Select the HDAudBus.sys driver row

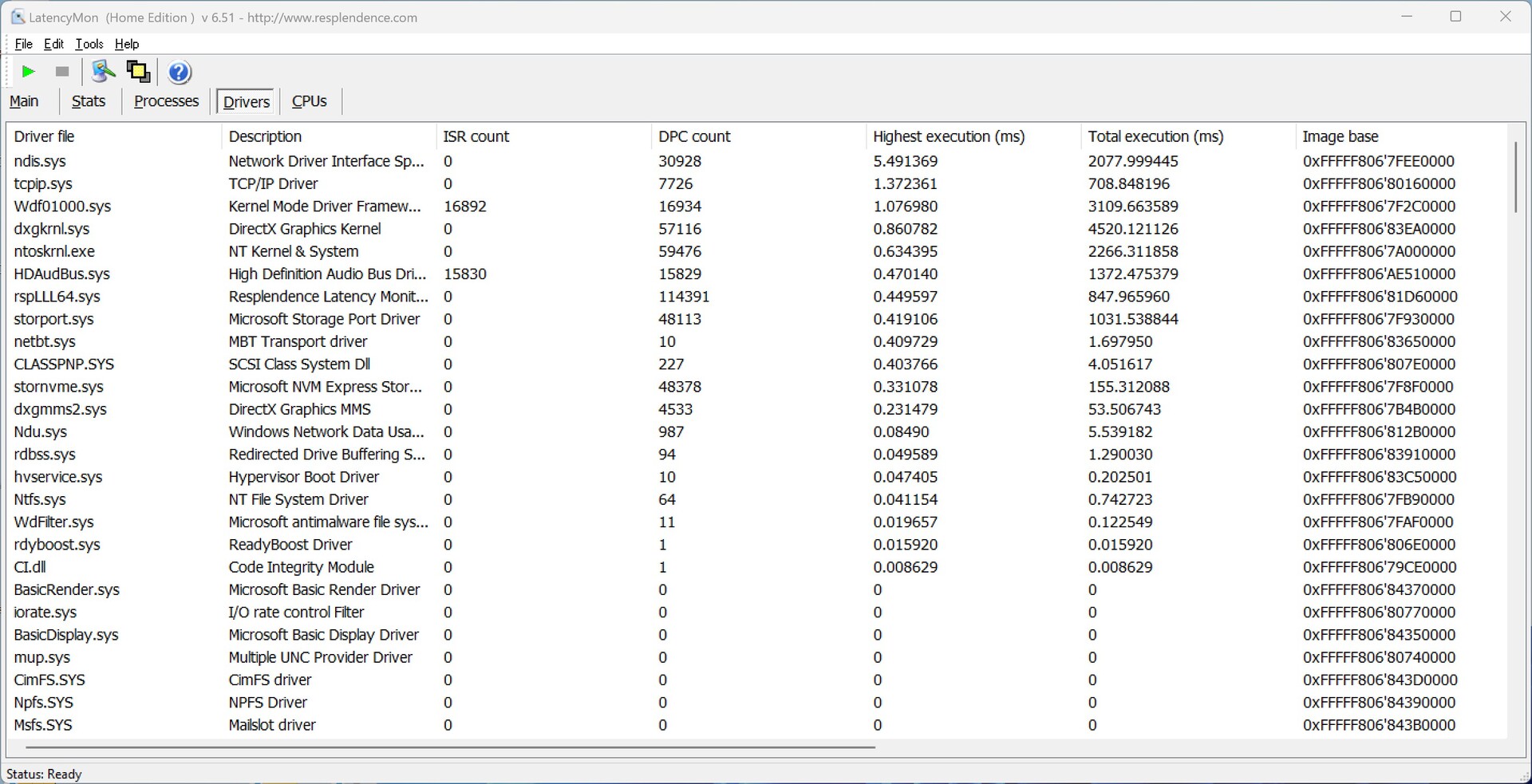coord(756,274)
